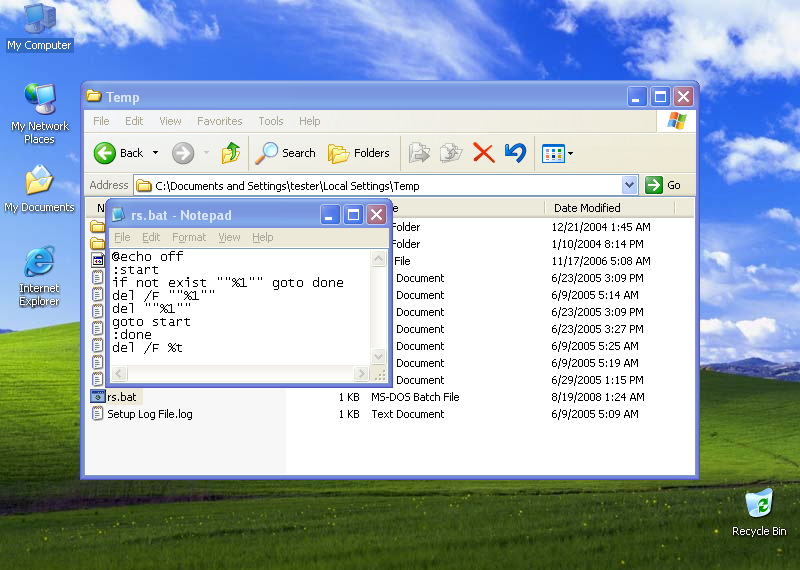Click the Windows flag logo in Explorer

coord(677,121)
